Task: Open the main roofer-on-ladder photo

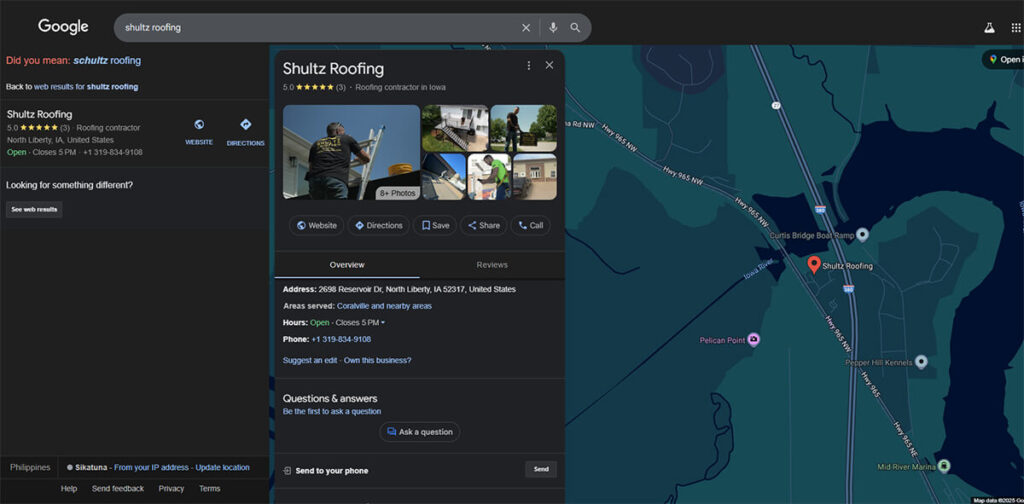Action: coord(351,151)
